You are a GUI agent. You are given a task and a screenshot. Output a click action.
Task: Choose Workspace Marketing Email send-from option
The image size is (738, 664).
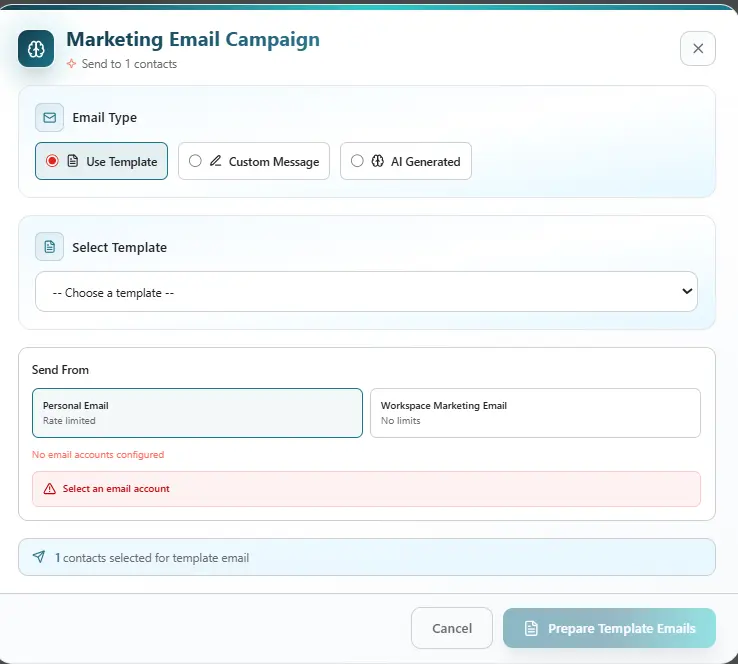[x=535, y=413]
